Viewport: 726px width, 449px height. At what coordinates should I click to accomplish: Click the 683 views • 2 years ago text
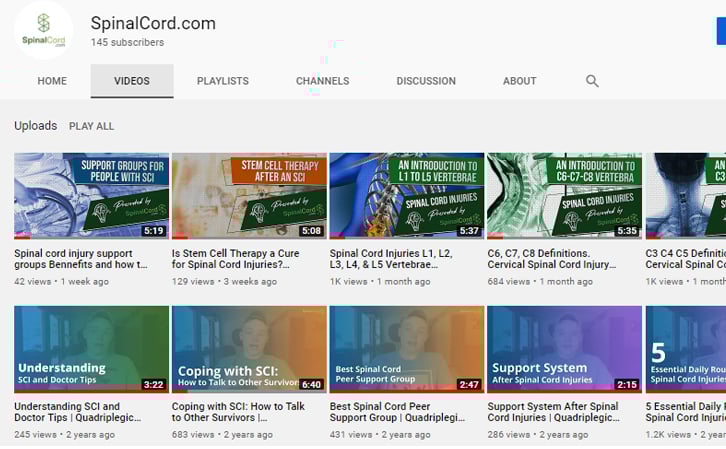tap(222, 435)
